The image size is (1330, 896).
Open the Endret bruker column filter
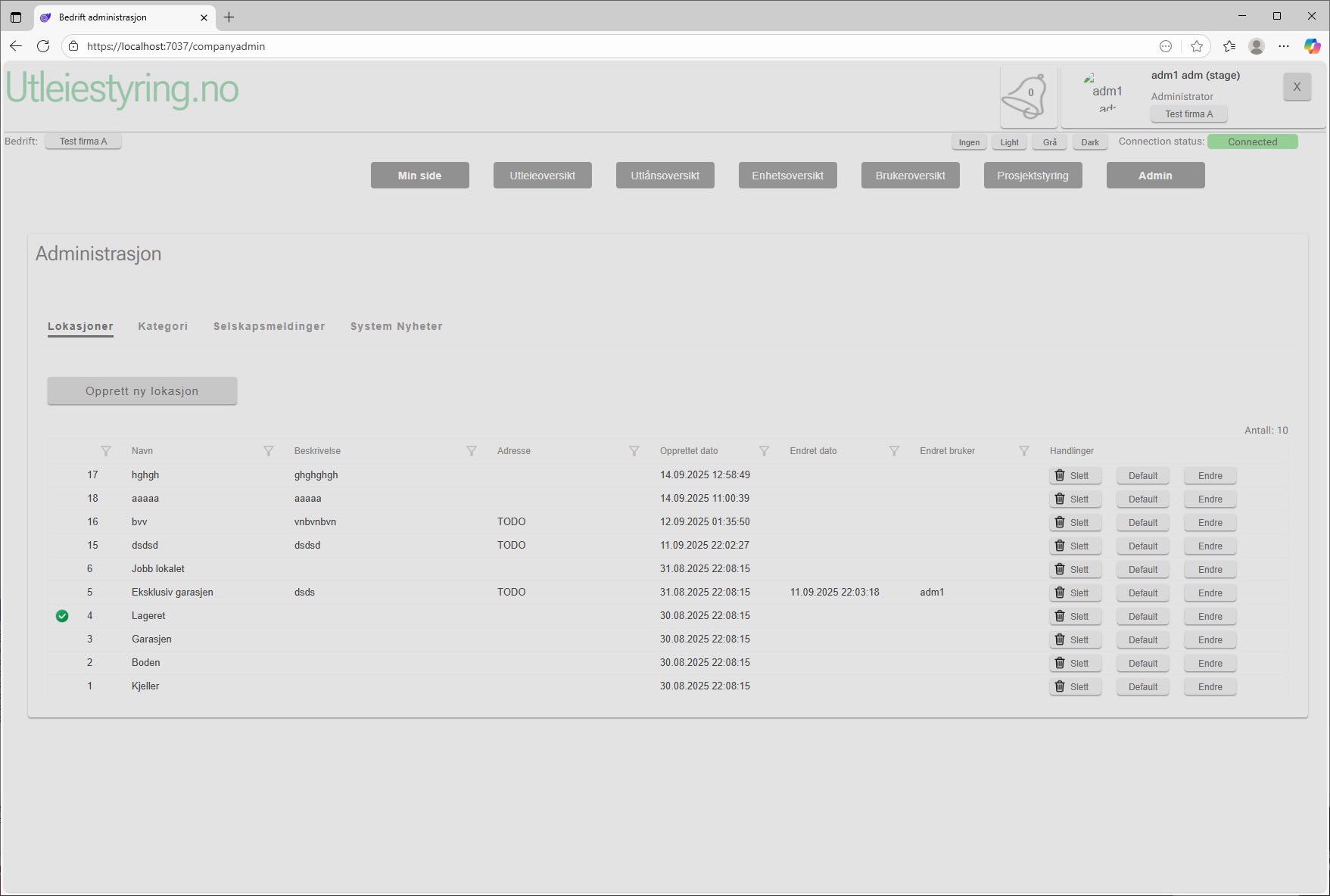click(1023, 451)
